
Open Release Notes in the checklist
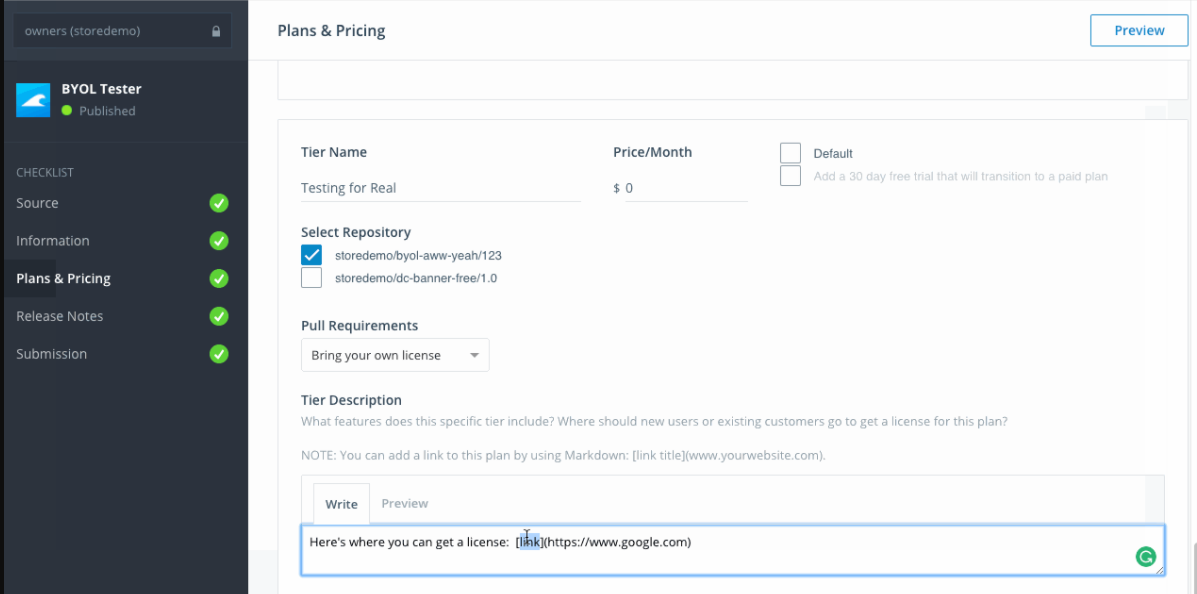point(60,316)
